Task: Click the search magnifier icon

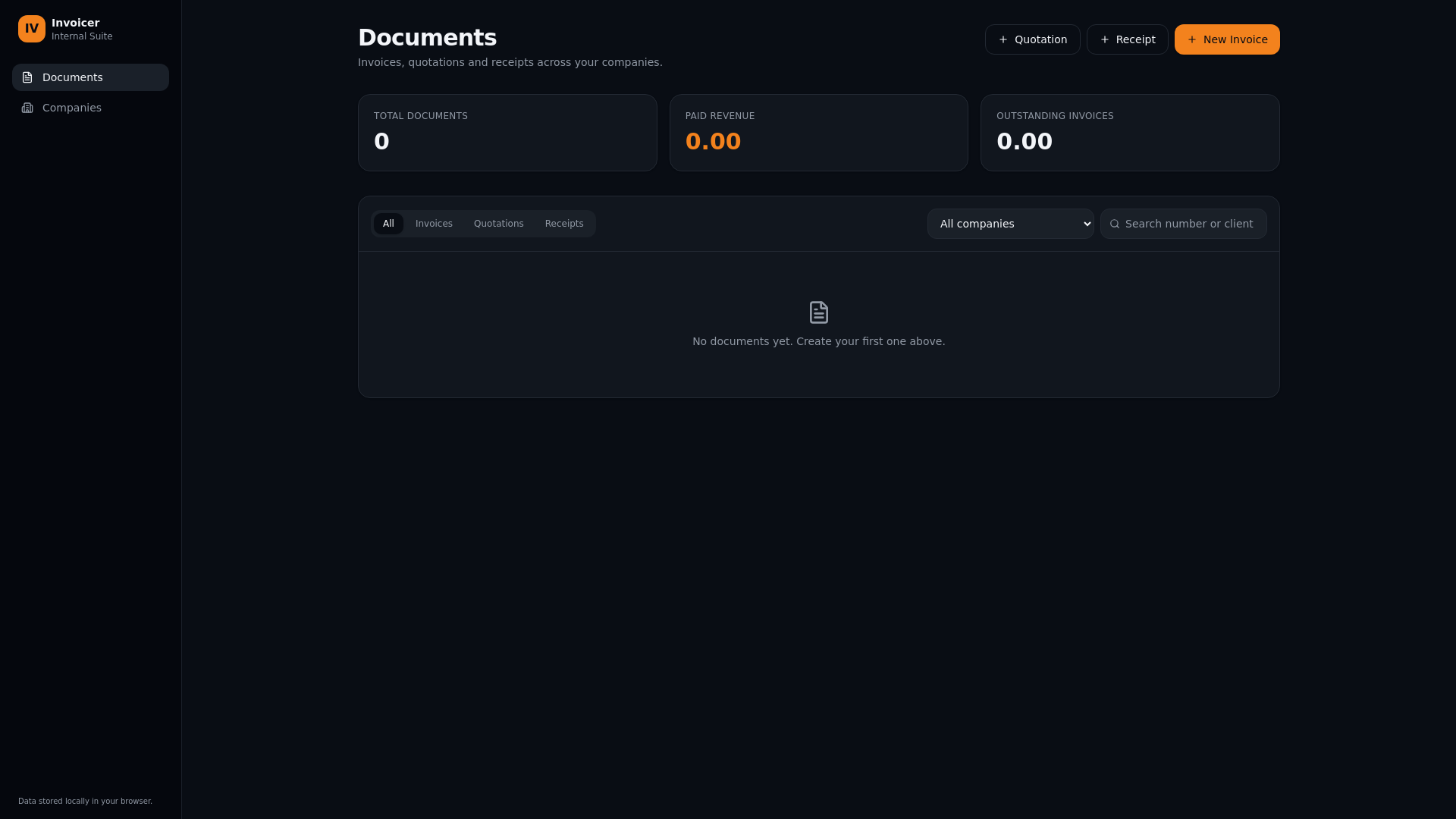Action: click(x=1115, y=224)
